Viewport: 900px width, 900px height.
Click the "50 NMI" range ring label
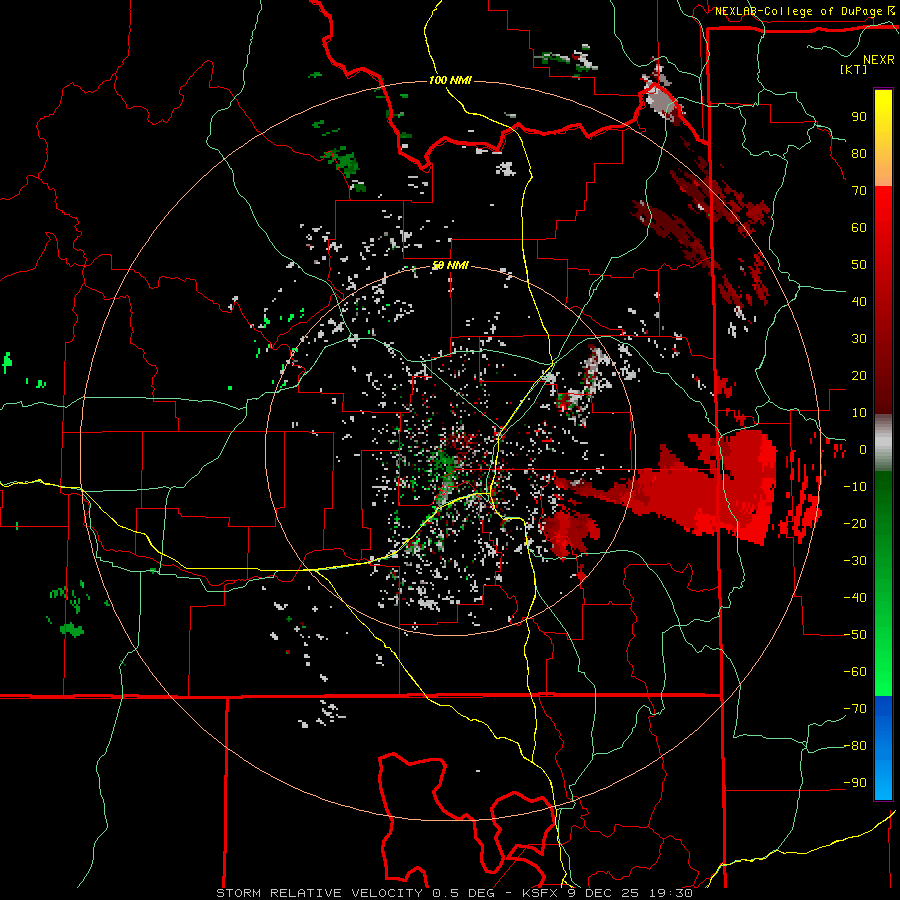(450, 265)
